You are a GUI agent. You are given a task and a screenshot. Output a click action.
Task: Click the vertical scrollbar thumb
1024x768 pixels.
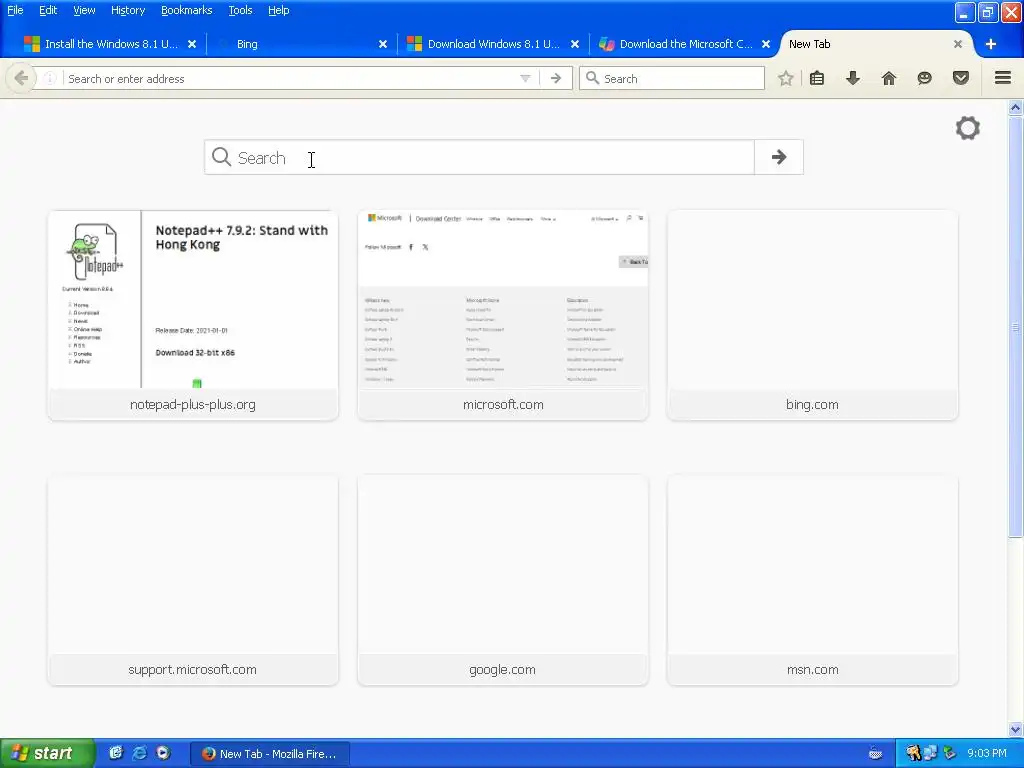coord(1015,327)
